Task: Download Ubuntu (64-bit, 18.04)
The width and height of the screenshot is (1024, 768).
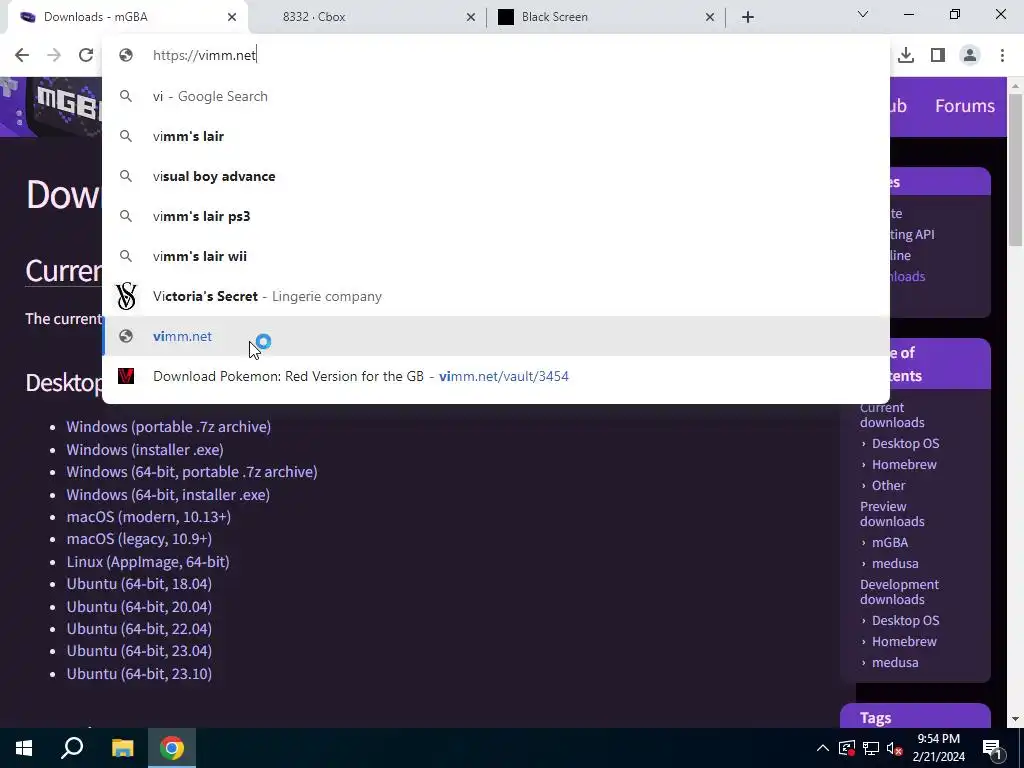Action: [x=139, y=584]
